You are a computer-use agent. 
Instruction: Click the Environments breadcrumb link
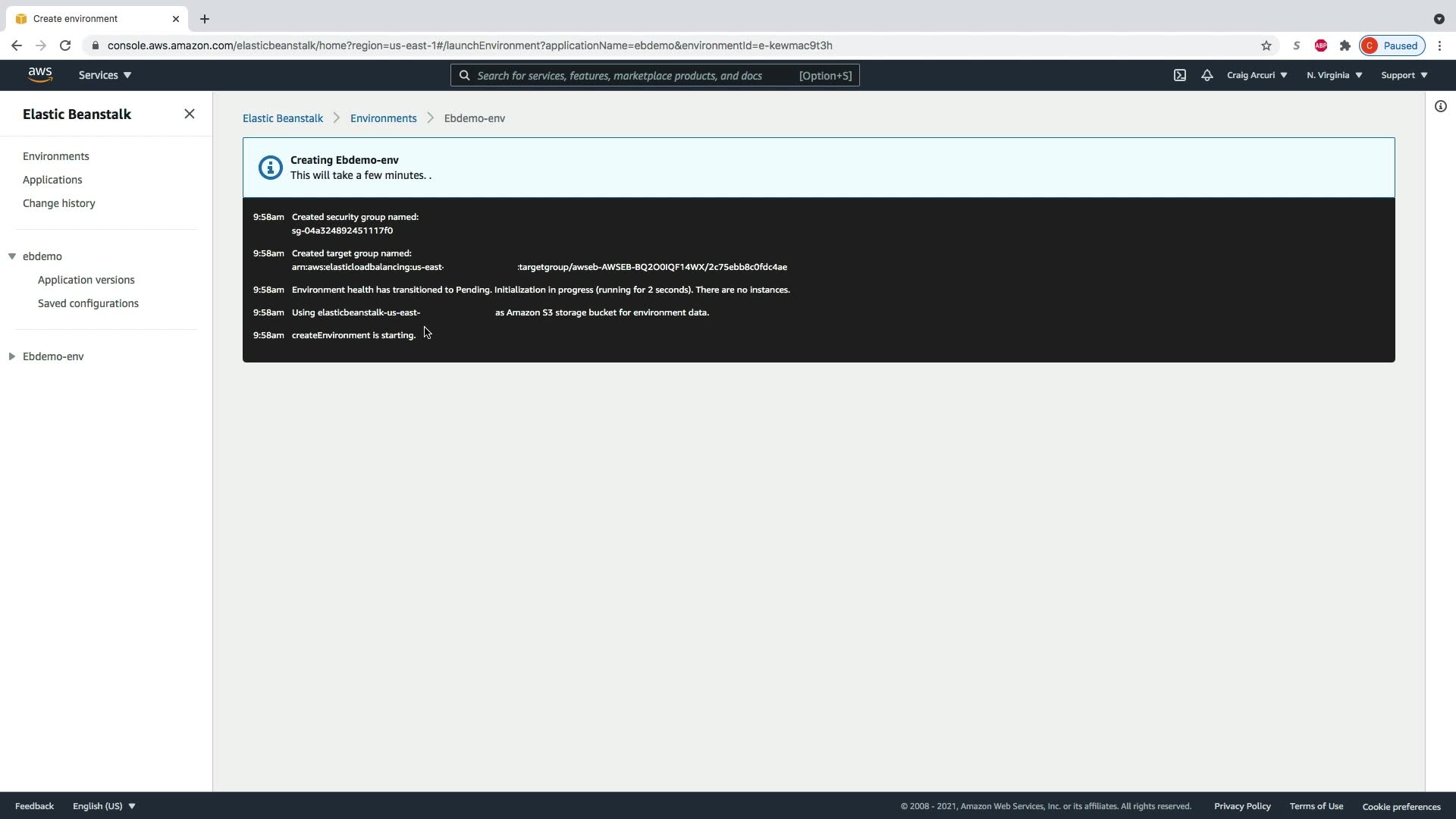pos(383,118)
